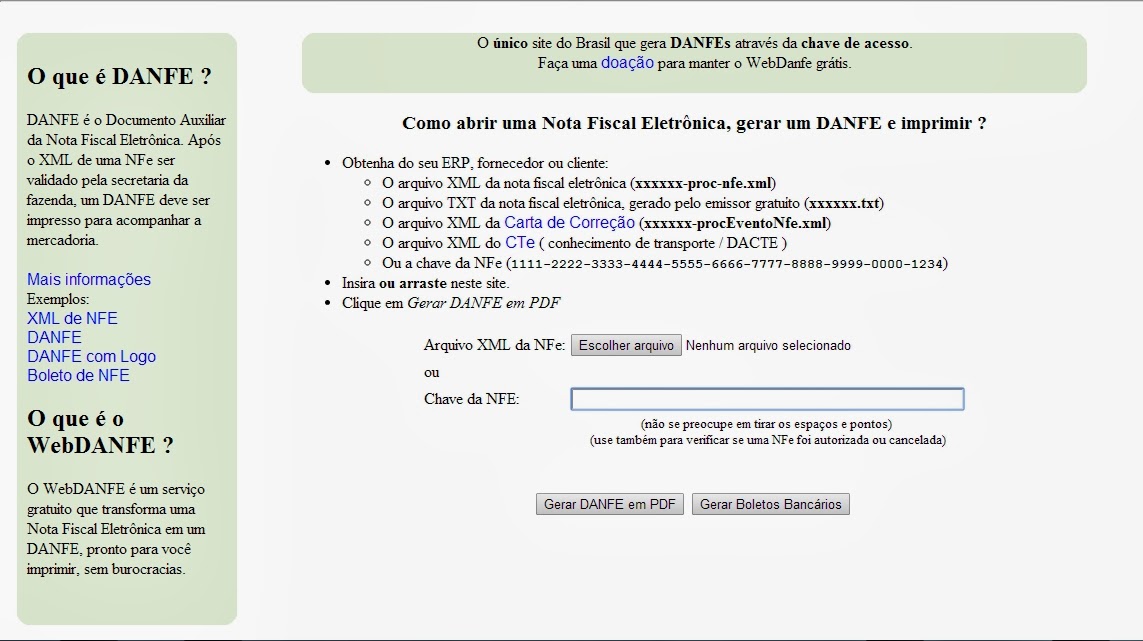Viewport: 1143px width, 641px height.
Task: Click the 'Obtenha do seu ERP' instruction line
Action: pos(475,163)
